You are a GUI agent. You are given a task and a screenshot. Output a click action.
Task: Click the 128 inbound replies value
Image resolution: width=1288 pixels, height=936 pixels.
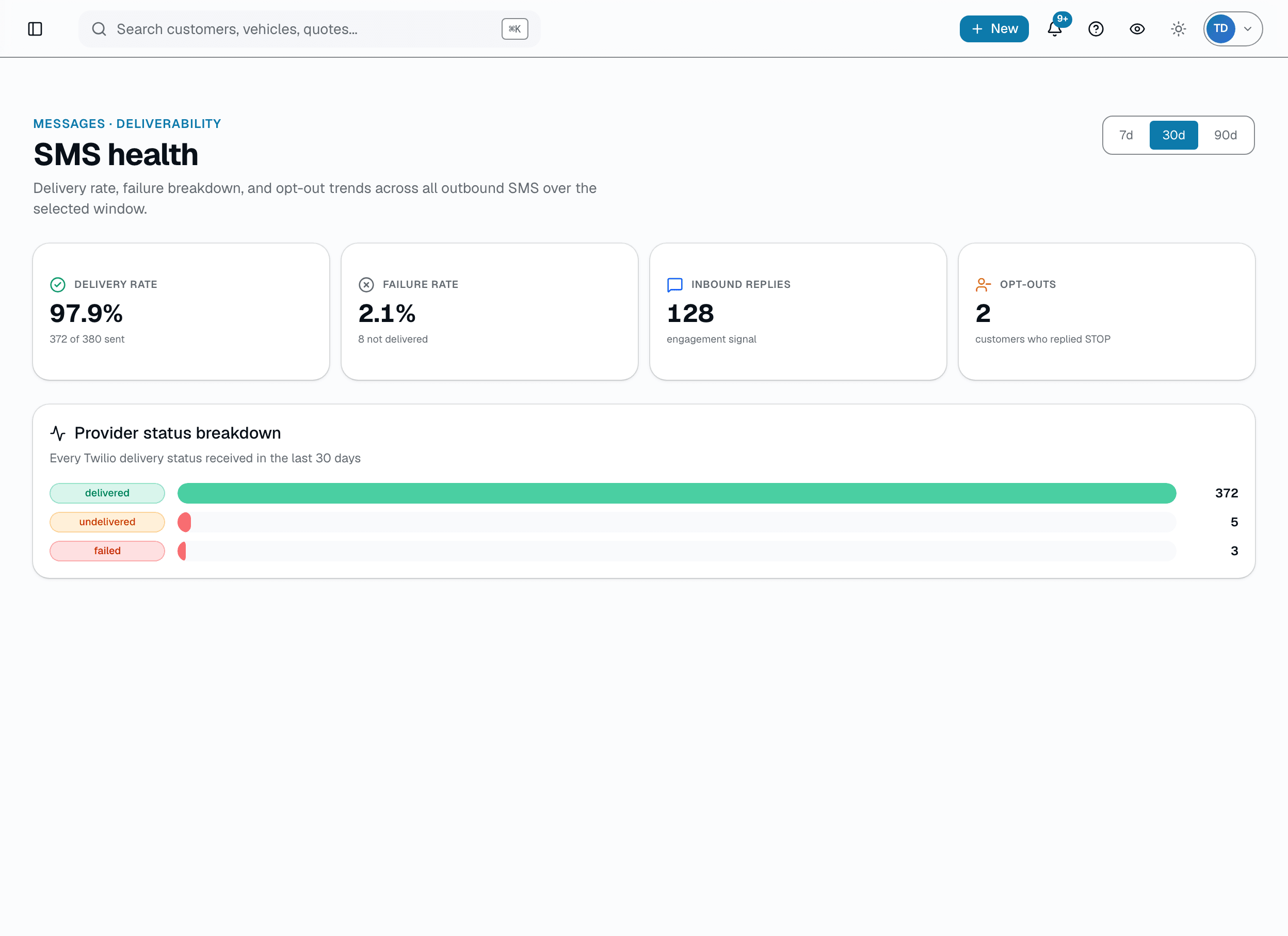coord(690,313)
